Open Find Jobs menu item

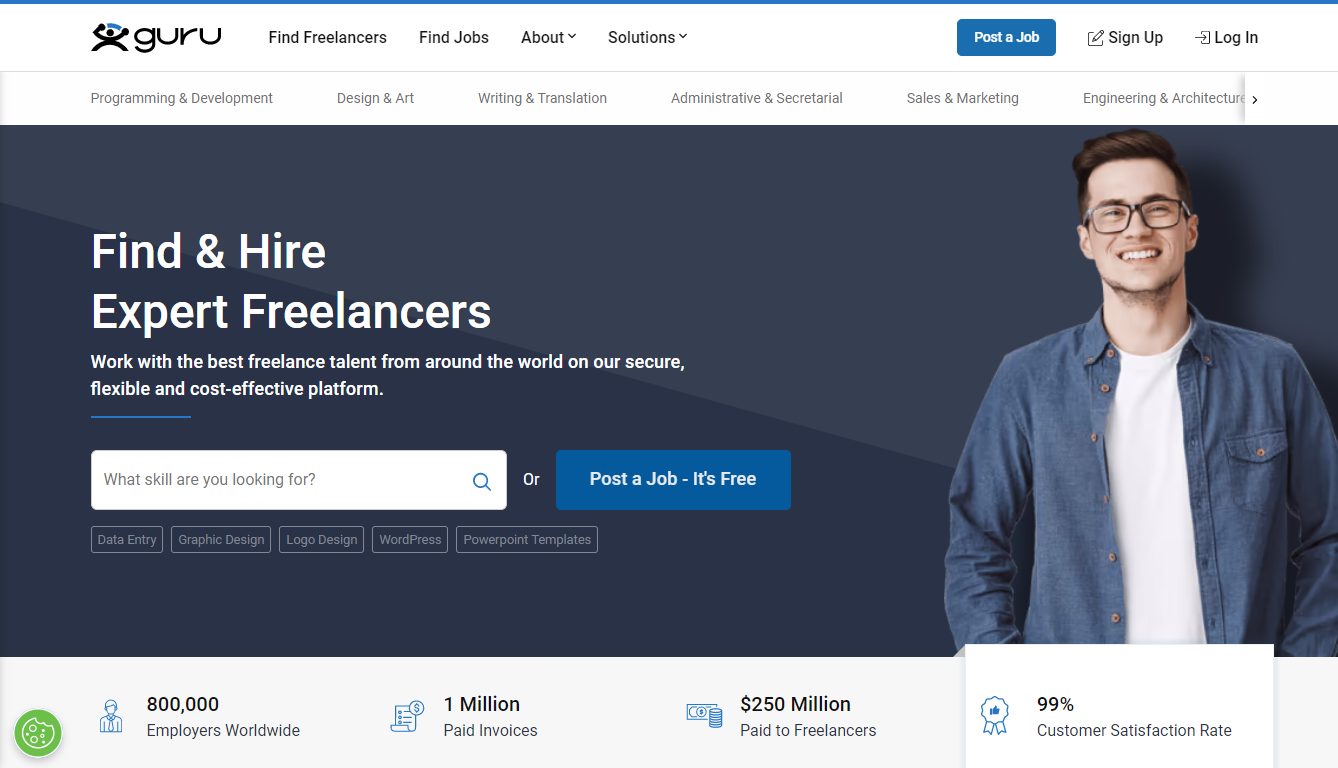454,37
